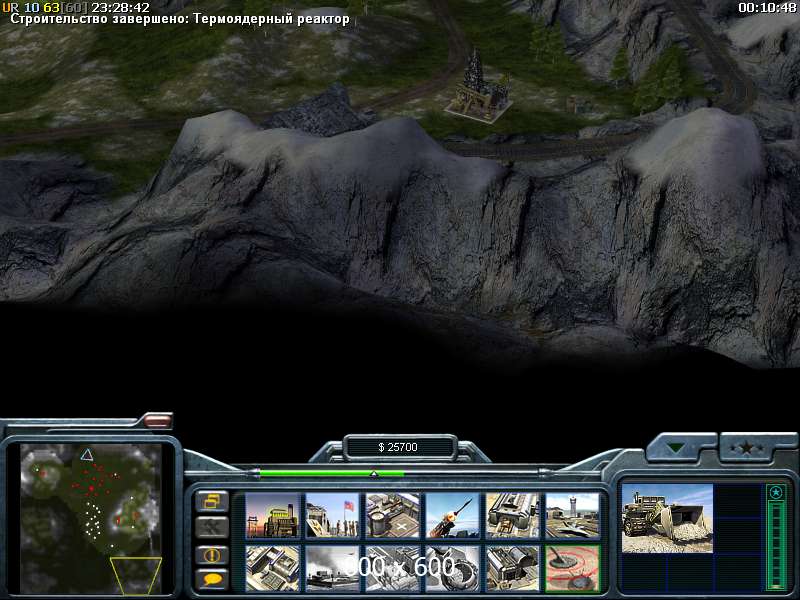Click the yellow viewport trapezoid on minimap
Screen dimensions: 800x600
[x=136, y=576]
